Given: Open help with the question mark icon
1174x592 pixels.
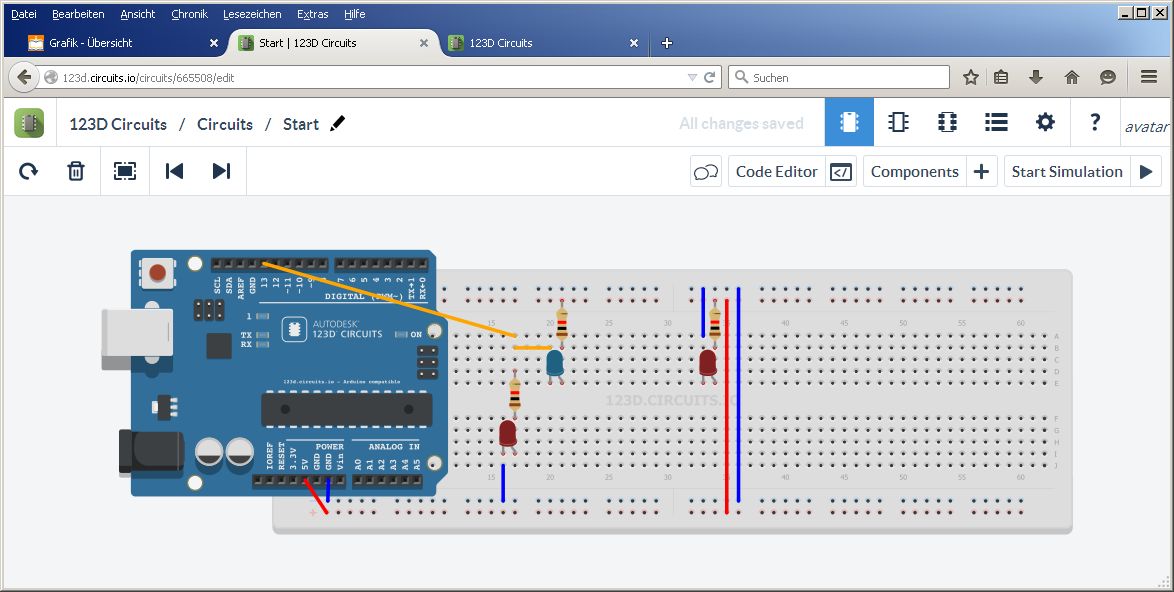Looking at the screenshot, I should pos(1095,122).
